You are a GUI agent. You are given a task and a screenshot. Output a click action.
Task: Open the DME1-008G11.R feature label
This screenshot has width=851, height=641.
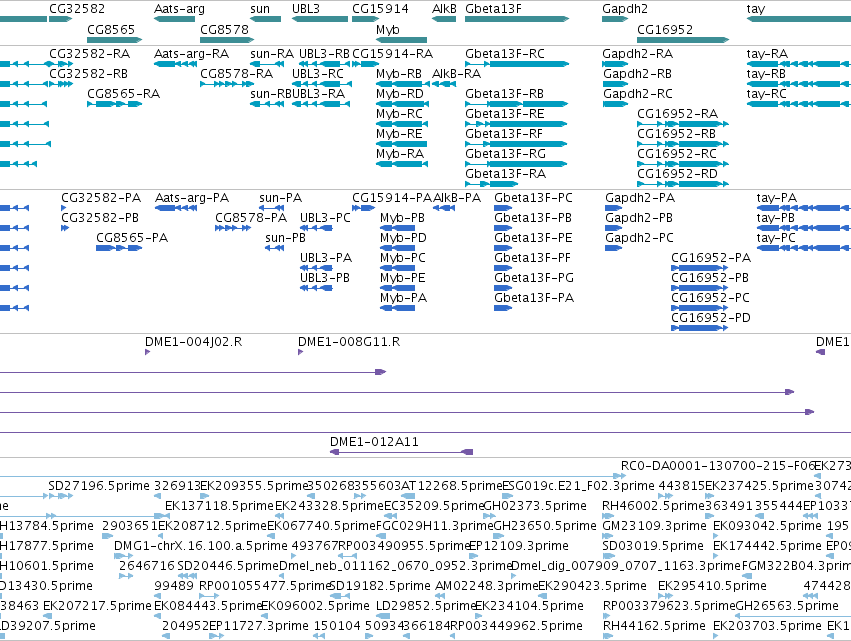(349, 342)
